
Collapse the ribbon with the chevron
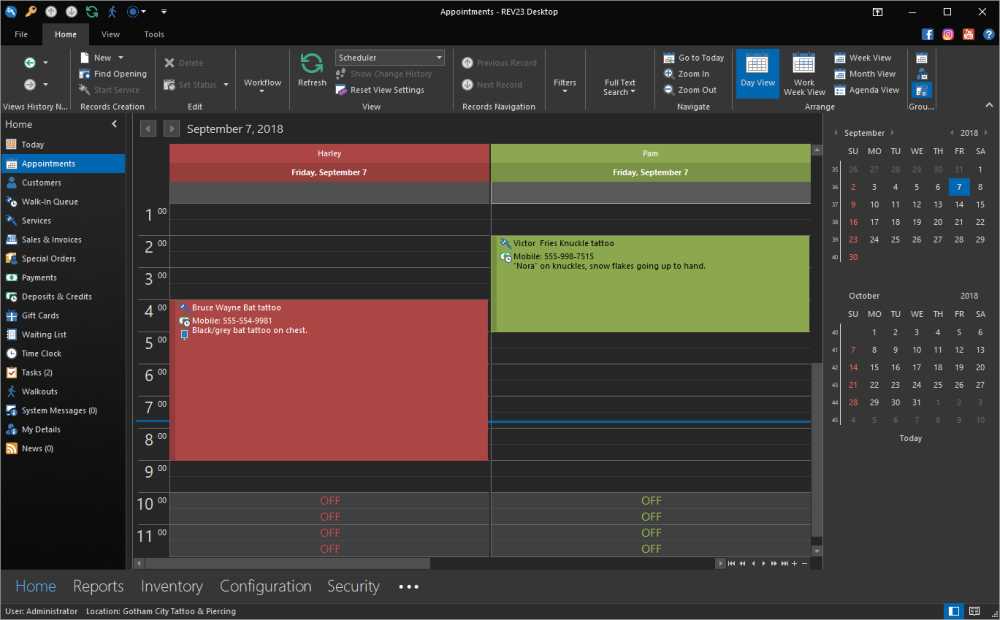point(989,105)
